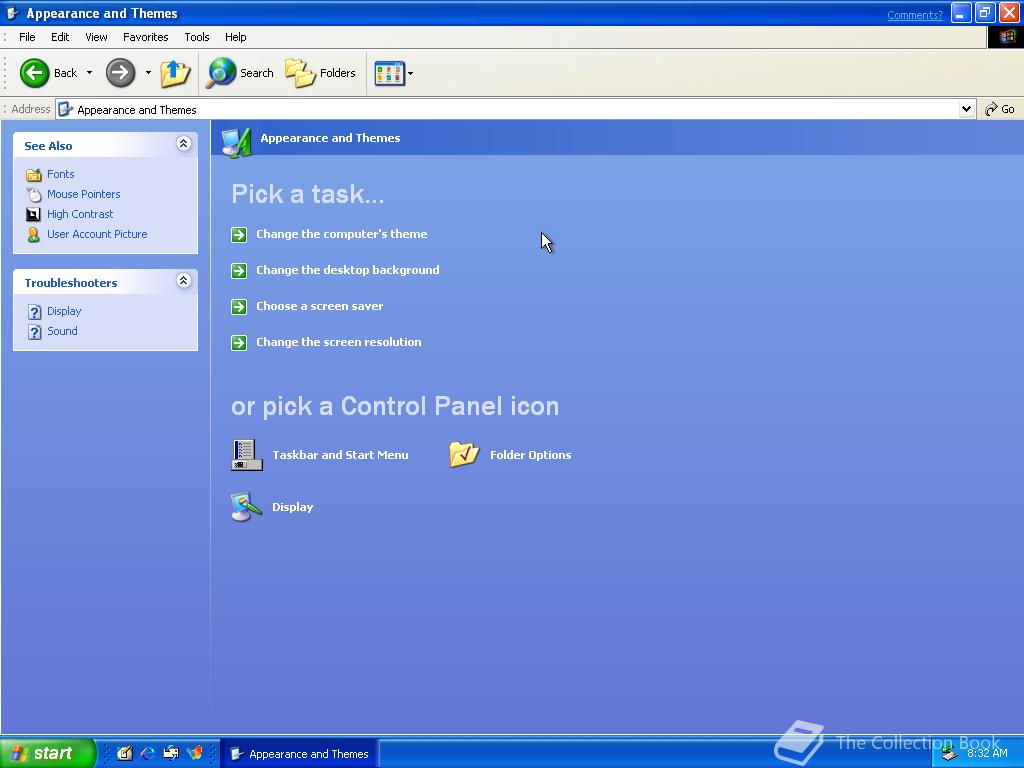Click arrow icon beside Choose a screen saver
The height and width of the screenshot is (768, 1024).
pos(239,306)
